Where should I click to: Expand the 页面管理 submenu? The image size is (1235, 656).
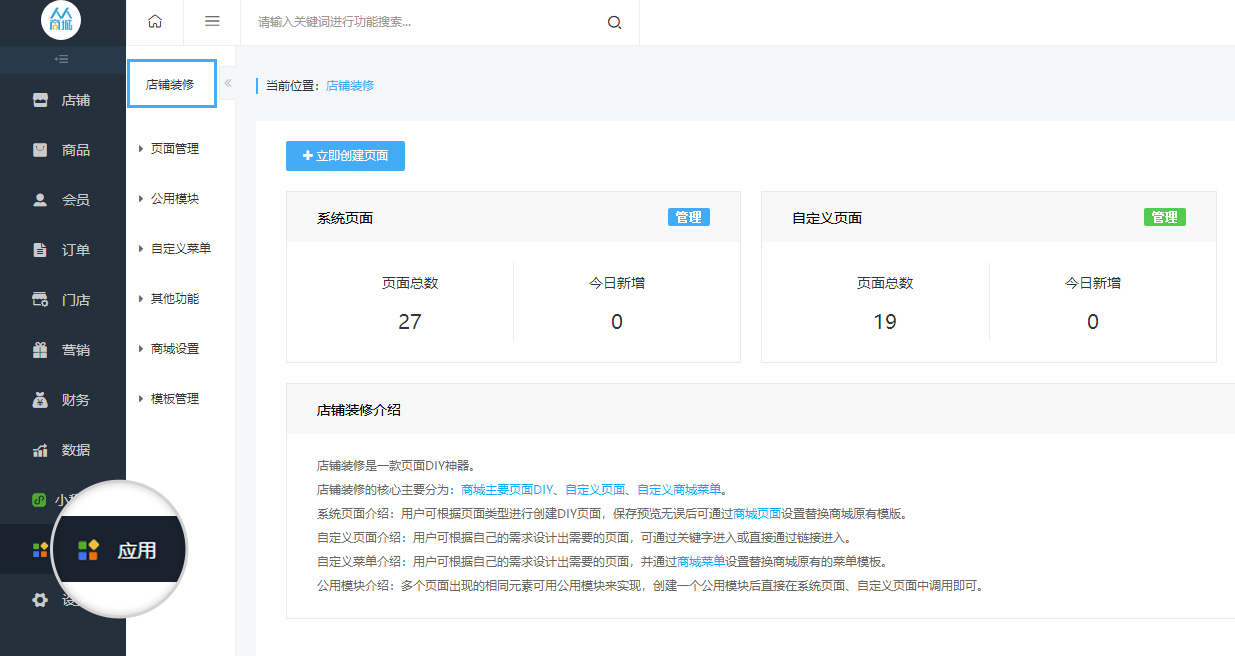[x=174, y=149]
